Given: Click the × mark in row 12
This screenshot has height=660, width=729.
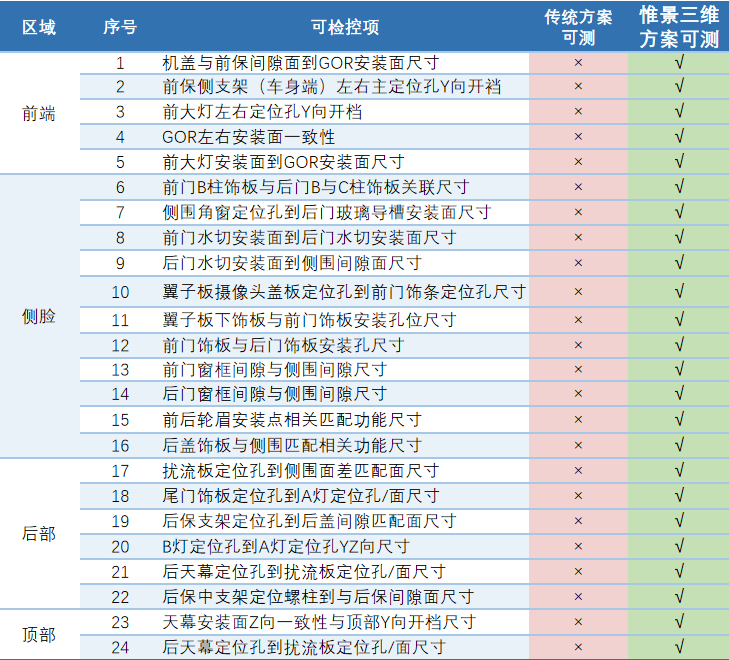Looking at the screenshot, I should (578, 345).
